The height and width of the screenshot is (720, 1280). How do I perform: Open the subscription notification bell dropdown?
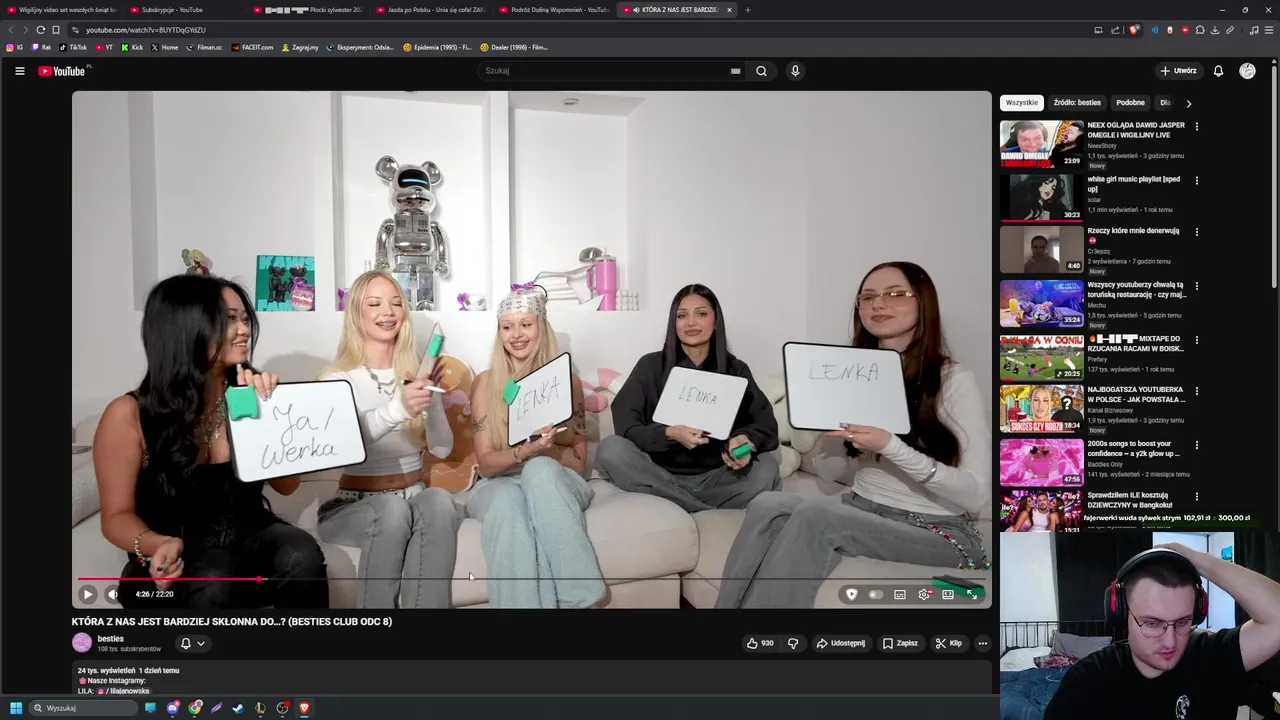pyautogui.click(x=192, y=643)
